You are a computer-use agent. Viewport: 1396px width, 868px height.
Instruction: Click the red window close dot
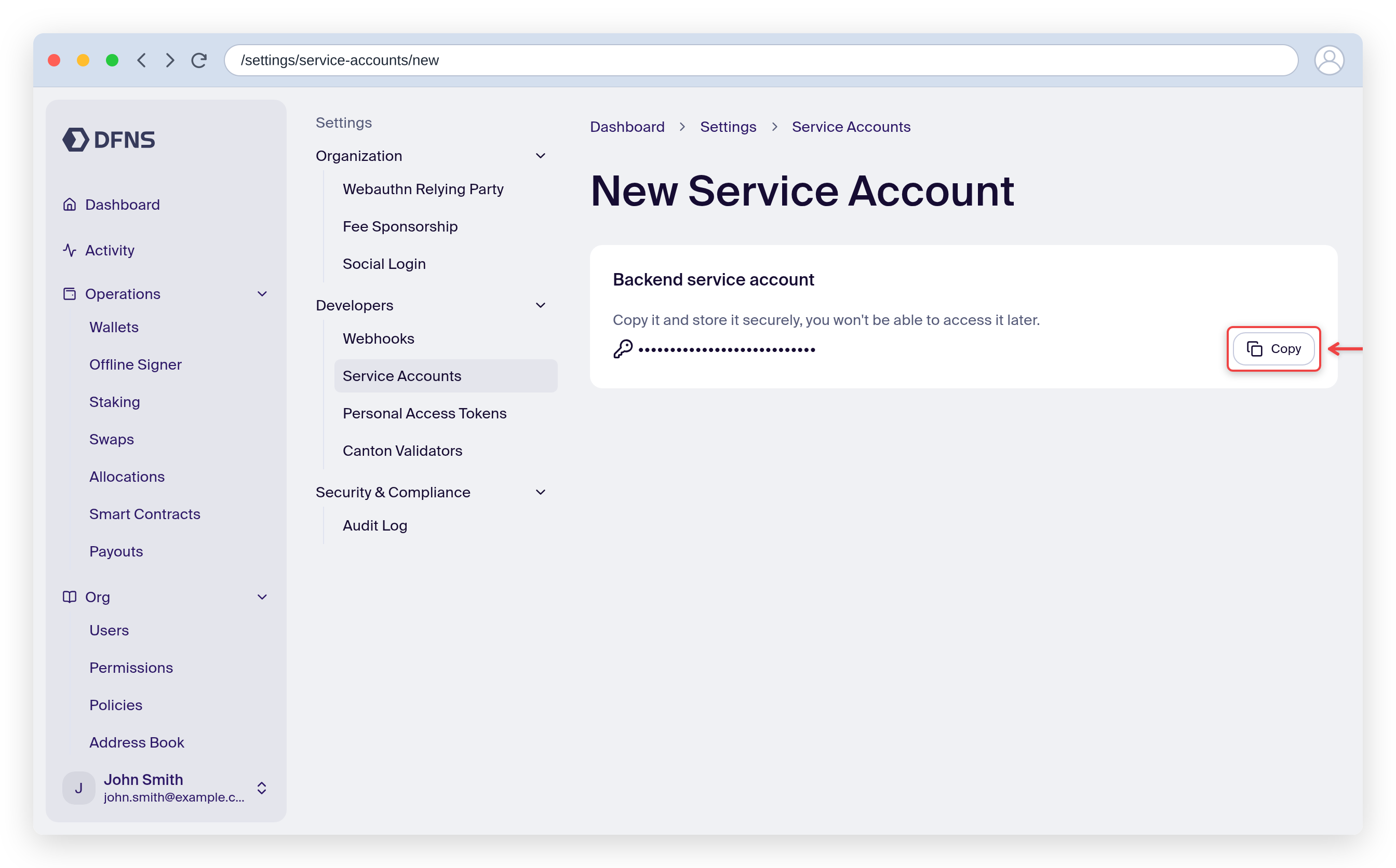tap(54, 60)
